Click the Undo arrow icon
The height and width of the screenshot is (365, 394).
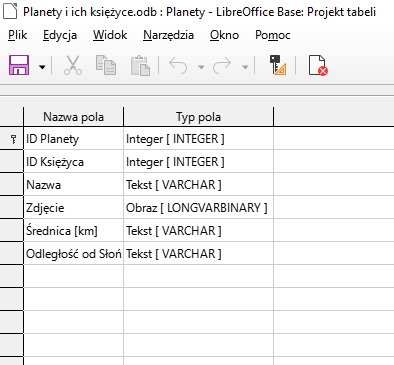click(178, 65)
